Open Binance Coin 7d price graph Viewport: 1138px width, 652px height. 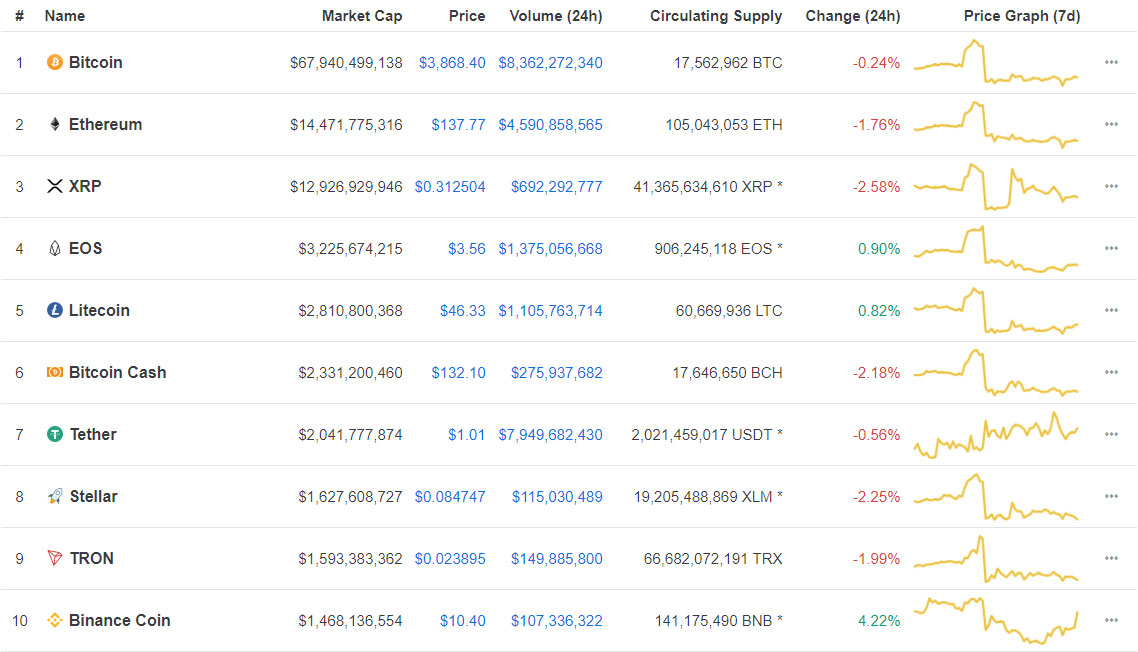tap(996, 621)
